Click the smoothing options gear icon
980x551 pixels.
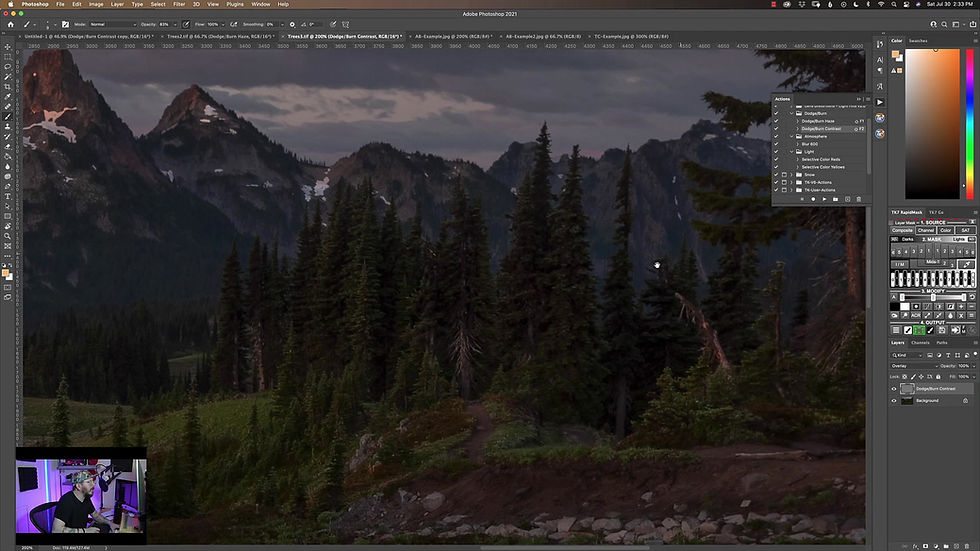[x=292, y=24]
